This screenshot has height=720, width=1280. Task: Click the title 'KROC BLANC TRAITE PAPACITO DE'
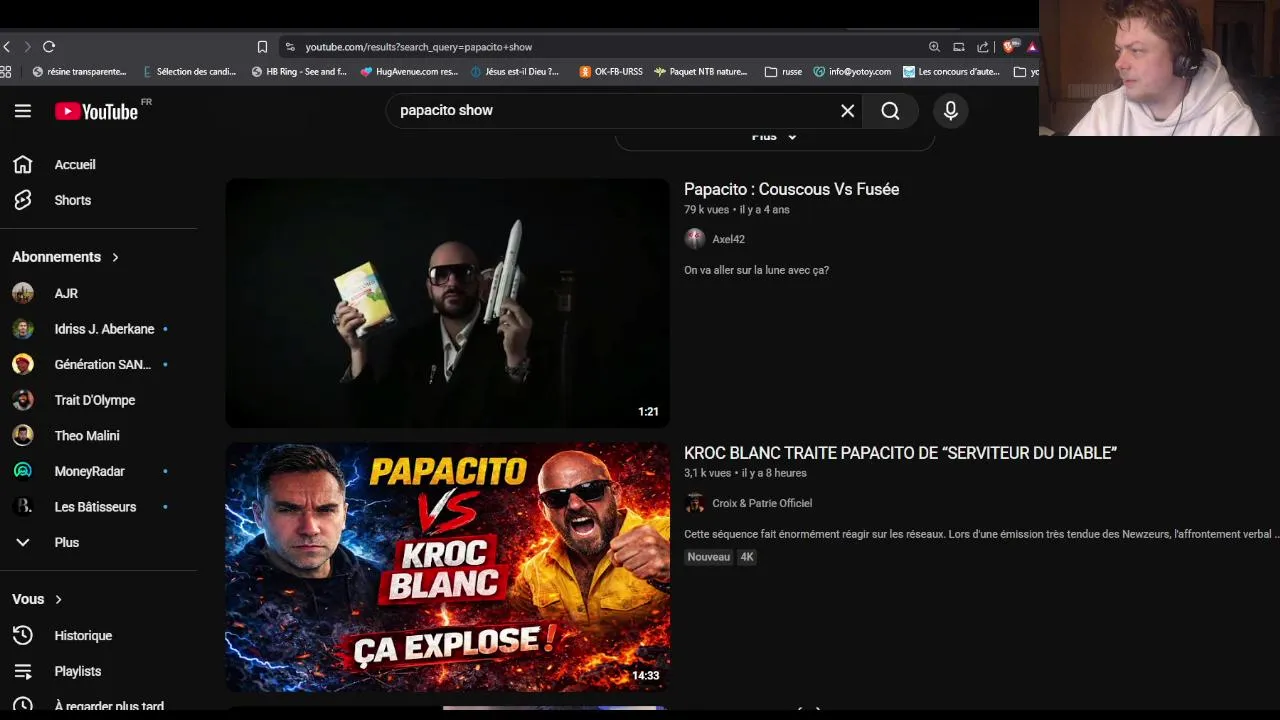coord(900,453)
